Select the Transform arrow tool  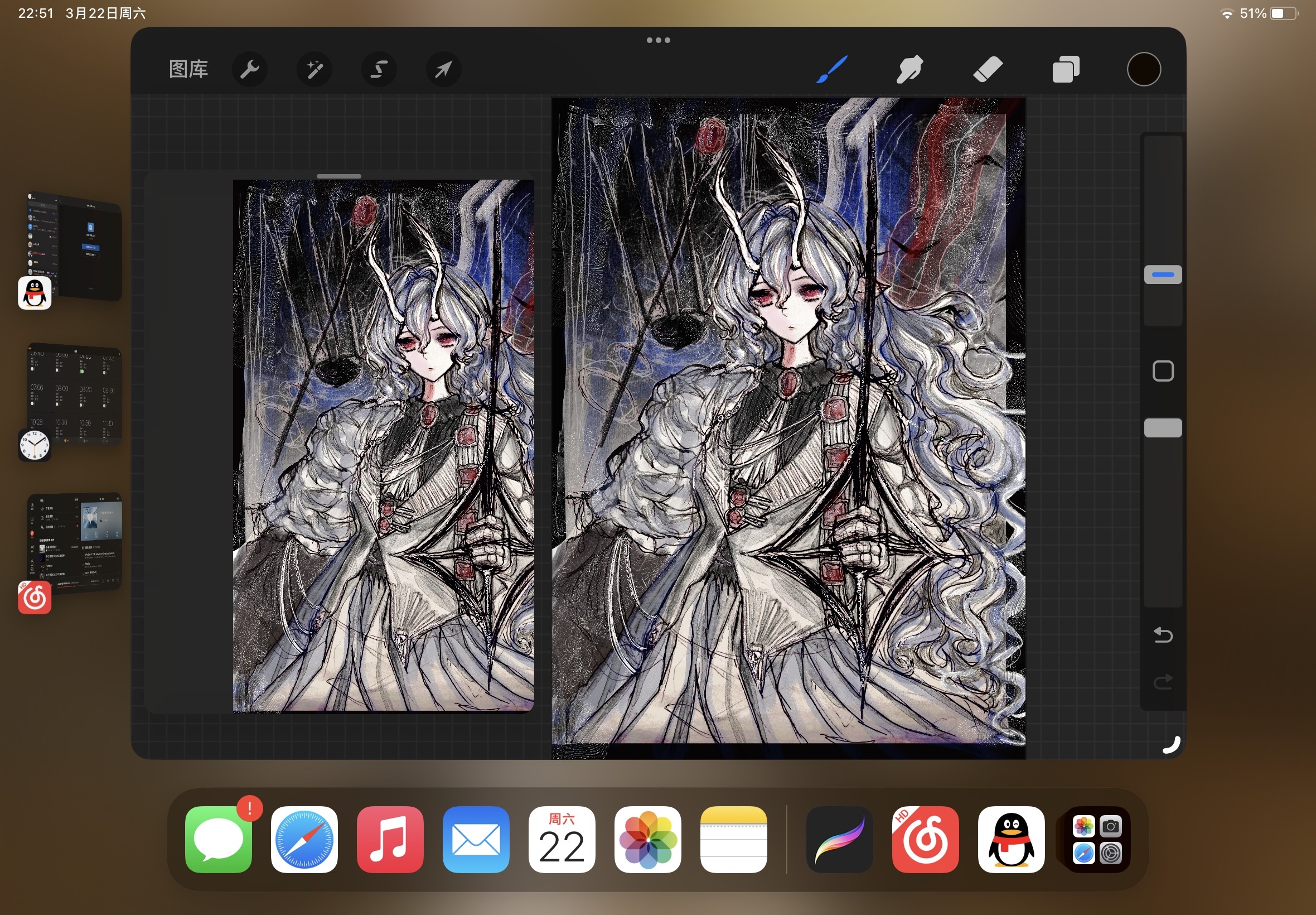[443, 70]
